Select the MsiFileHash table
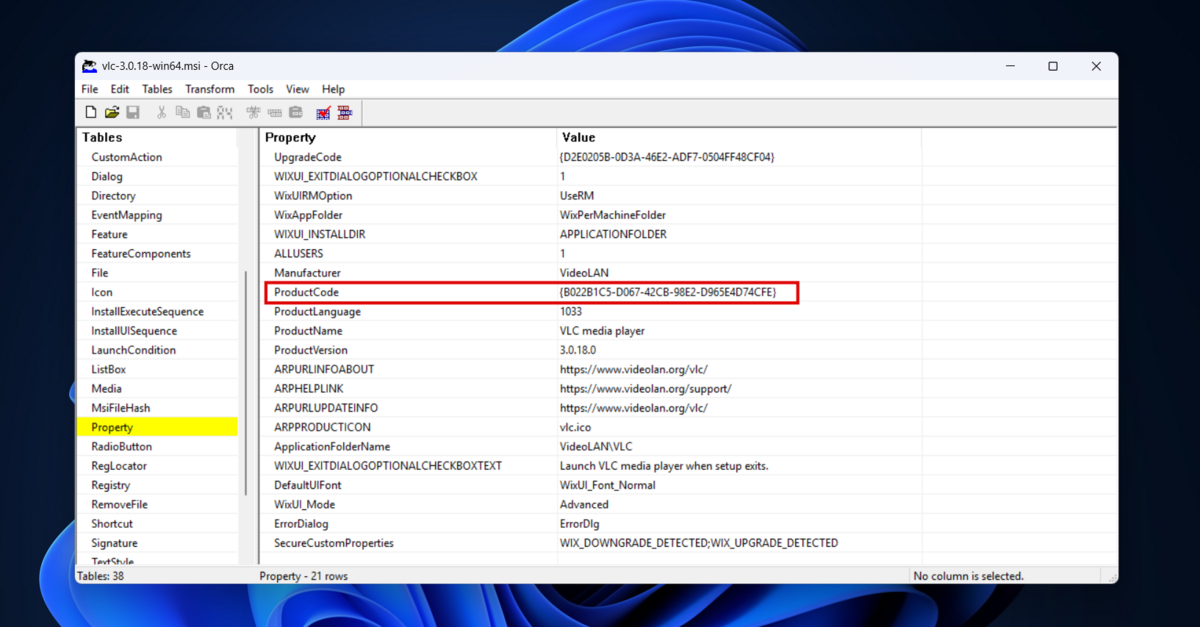This screenshot has width=1200, height=627. point(121,408)
